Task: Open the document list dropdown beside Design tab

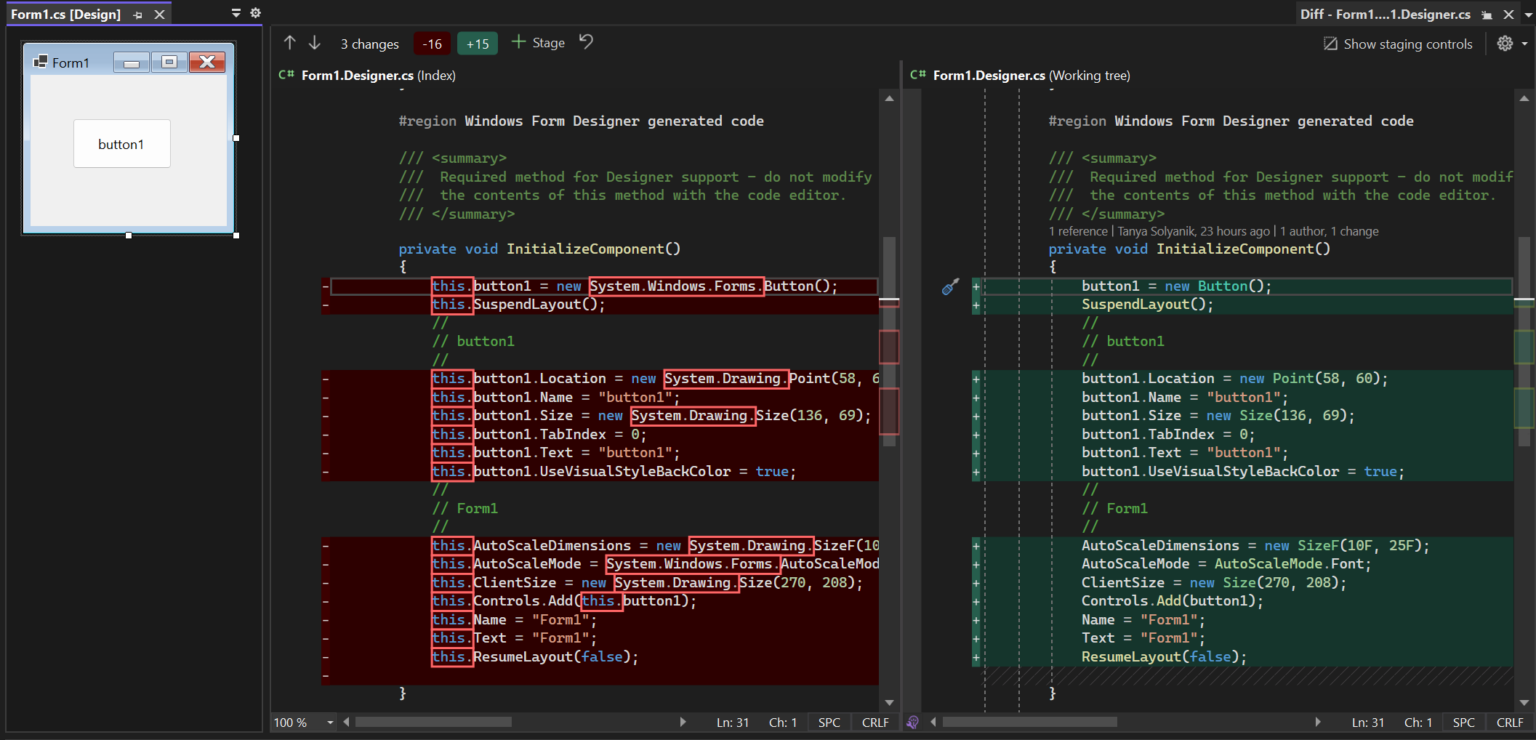Action: pos(236,14)
